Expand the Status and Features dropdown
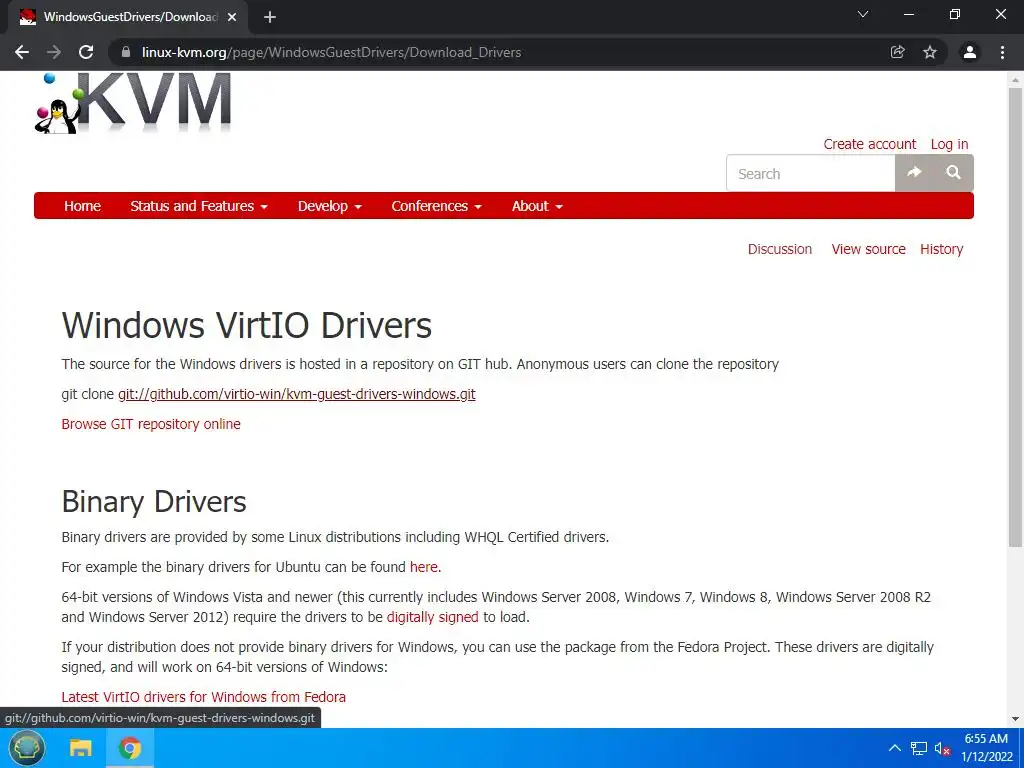This screenshot has width=1024, height=768. pos(199,206)
